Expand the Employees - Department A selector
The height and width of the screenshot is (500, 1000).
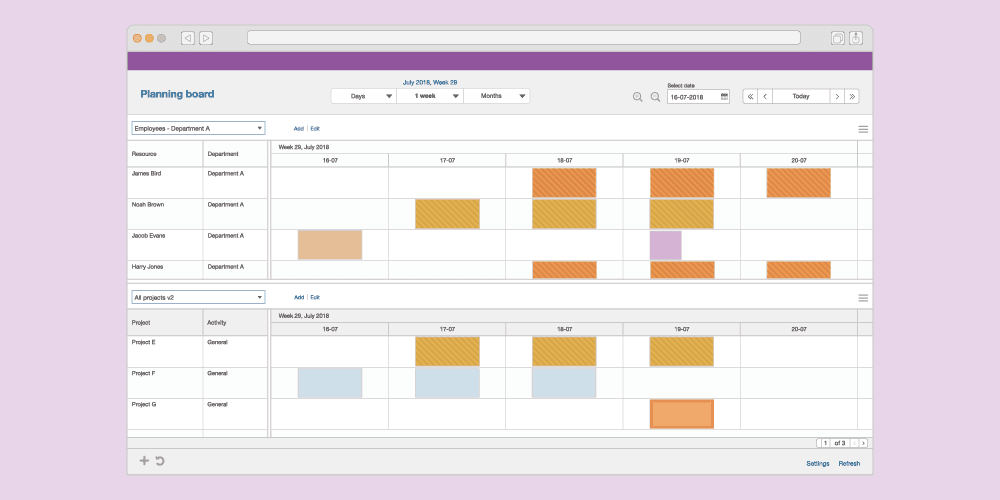tap(198, 128)
